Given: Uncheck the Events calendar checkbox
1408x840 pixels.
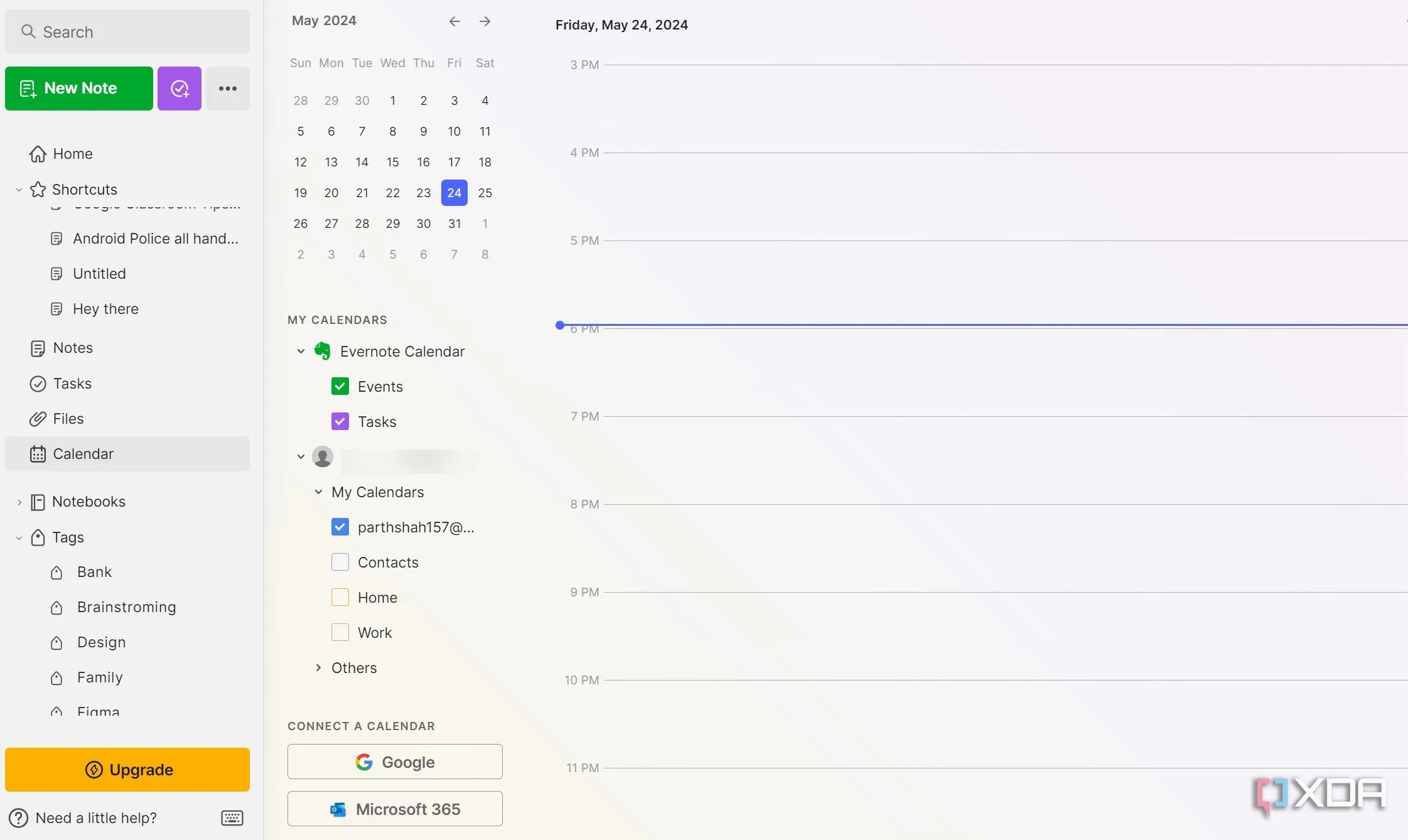Looking at the screenshot, I should tap(340, 386).
